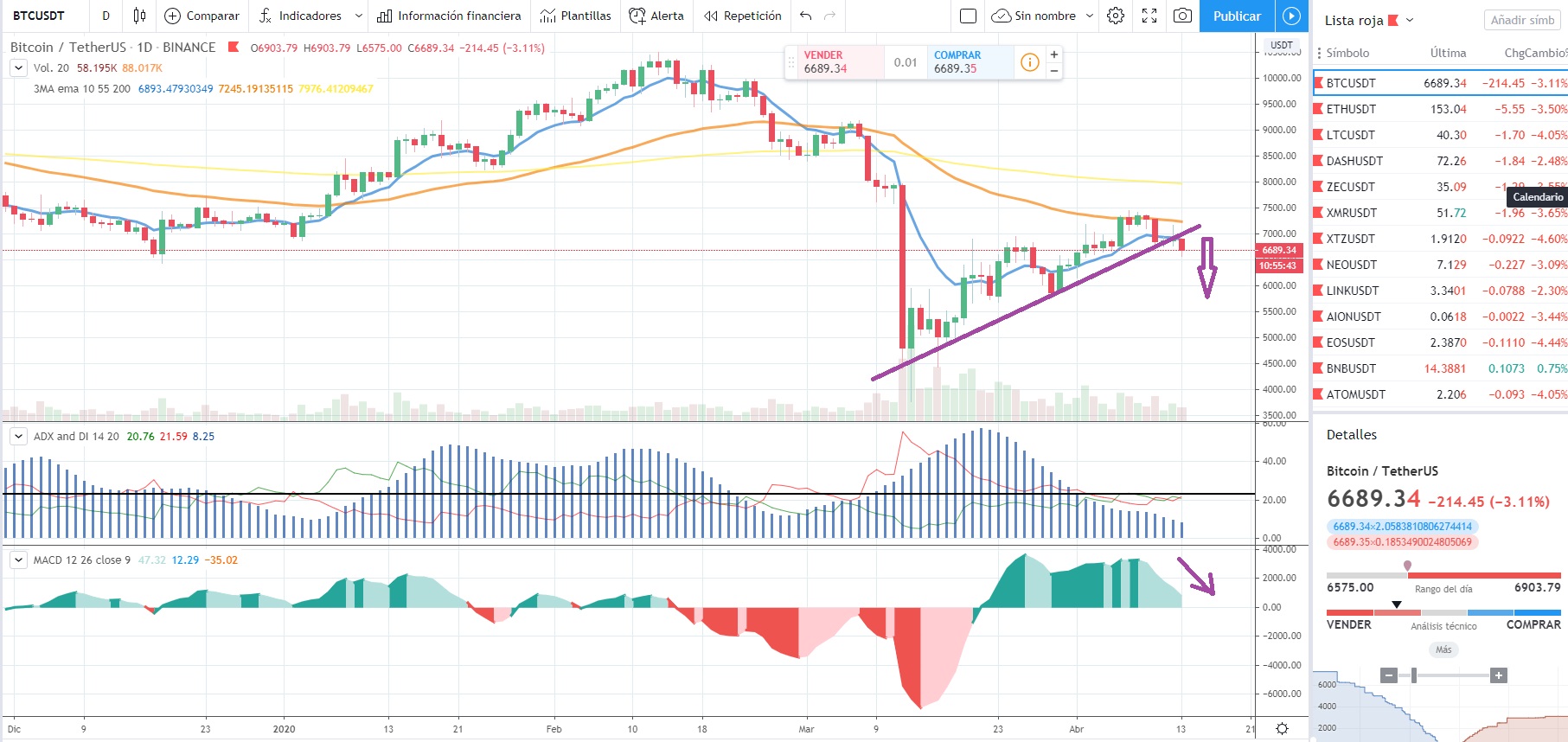Select LTCUSDT in the watchlist
This screenshot has height=742, width=1568.
1440,135
